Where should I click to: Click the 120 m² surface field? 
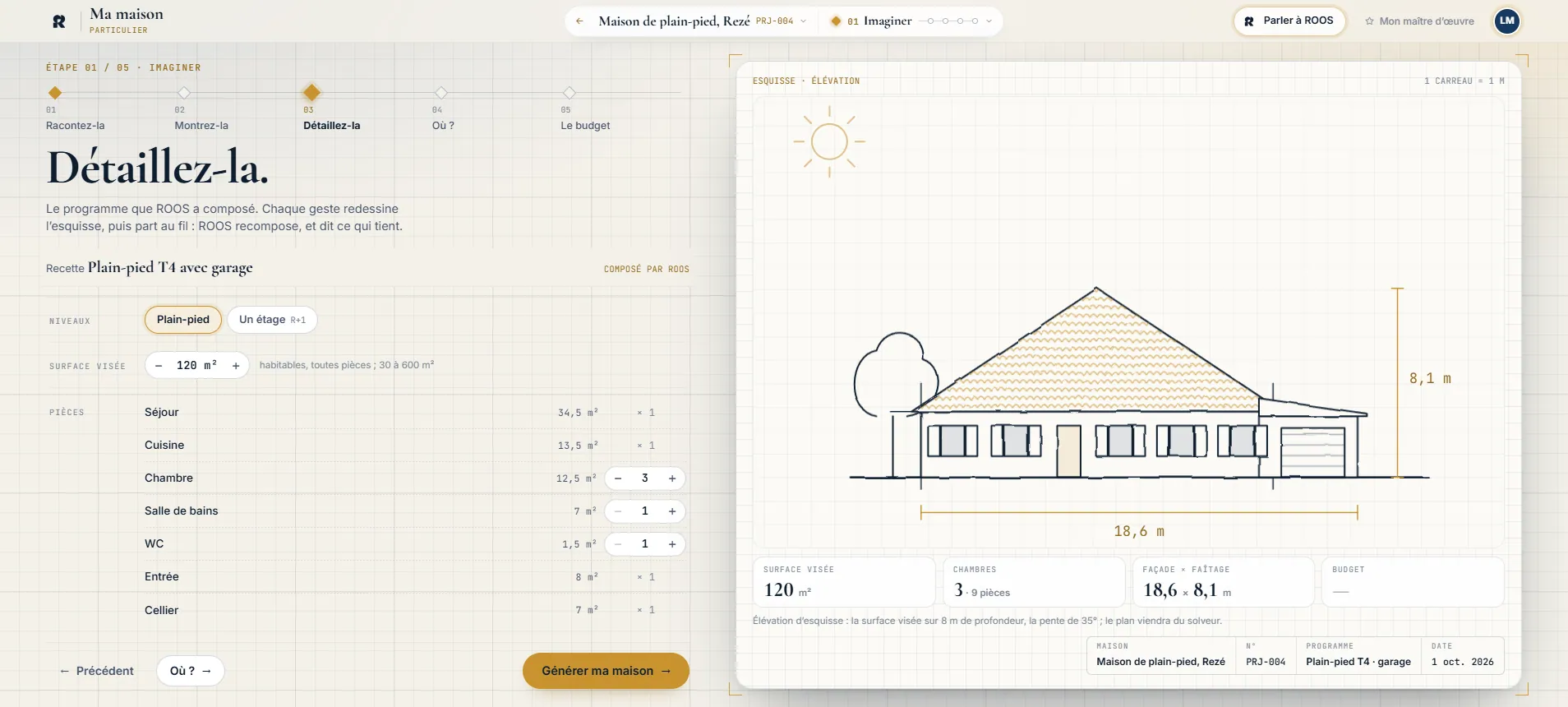coord(197,366)
